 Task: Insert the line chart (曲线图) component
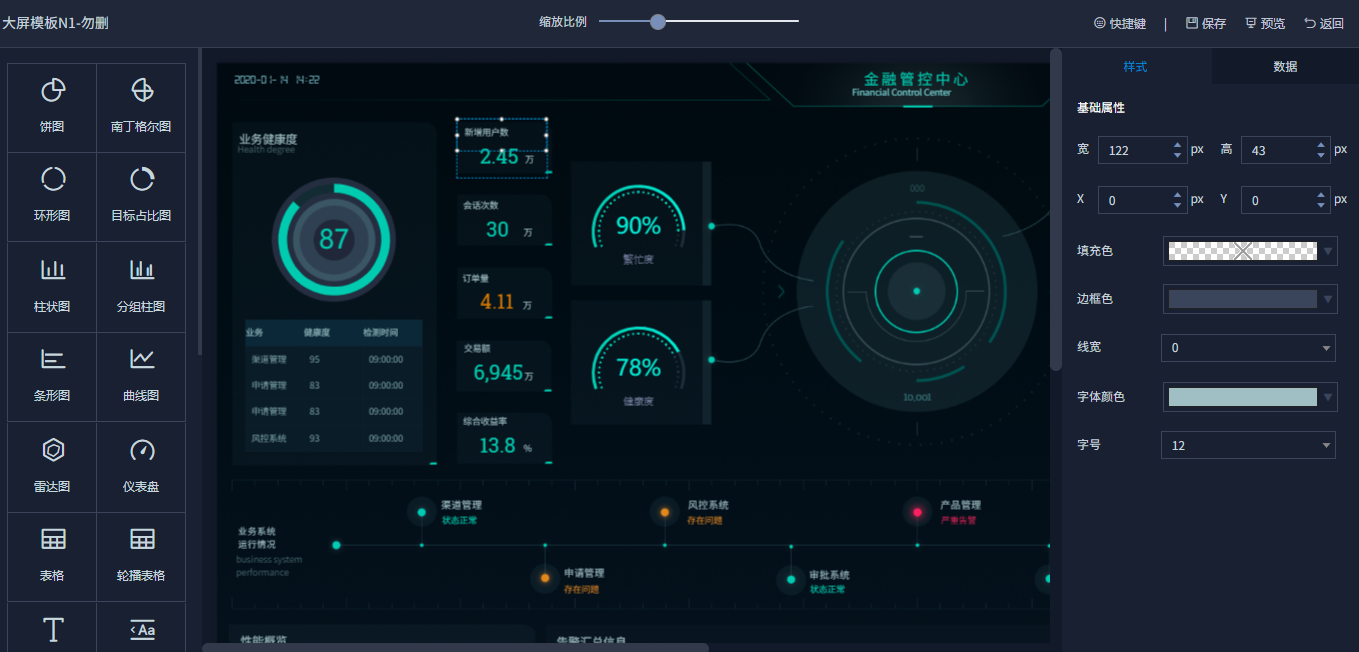[141, 374]
